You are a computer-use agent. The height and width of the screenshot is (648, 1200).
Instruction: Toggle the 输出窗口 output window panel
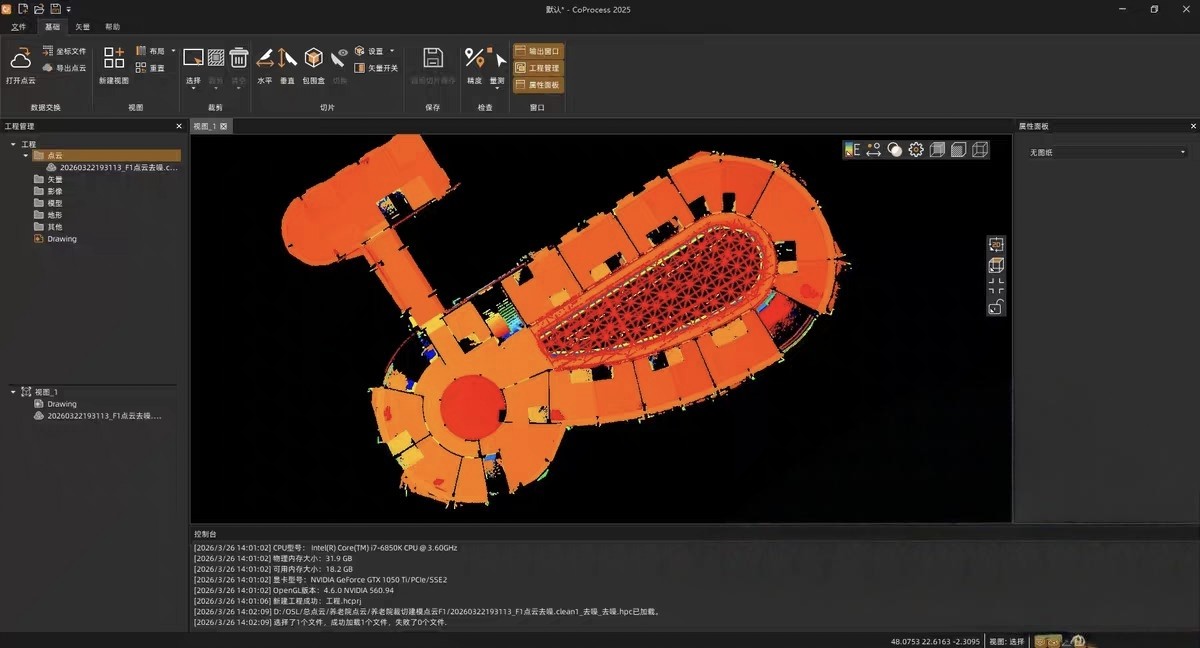[x=538, y=51]
